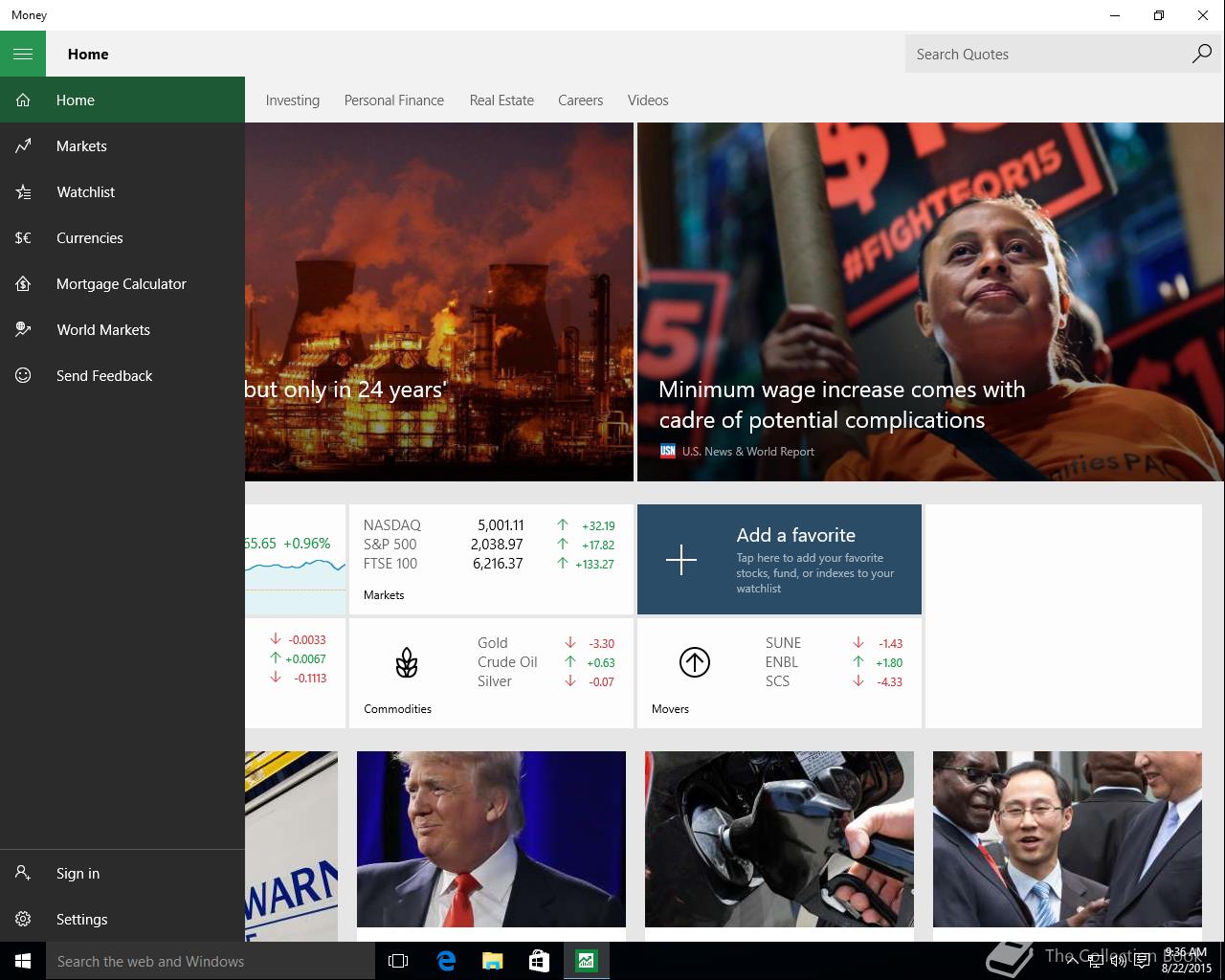
Task: Click the FTSE 100 row
Action: pos(489,563)
